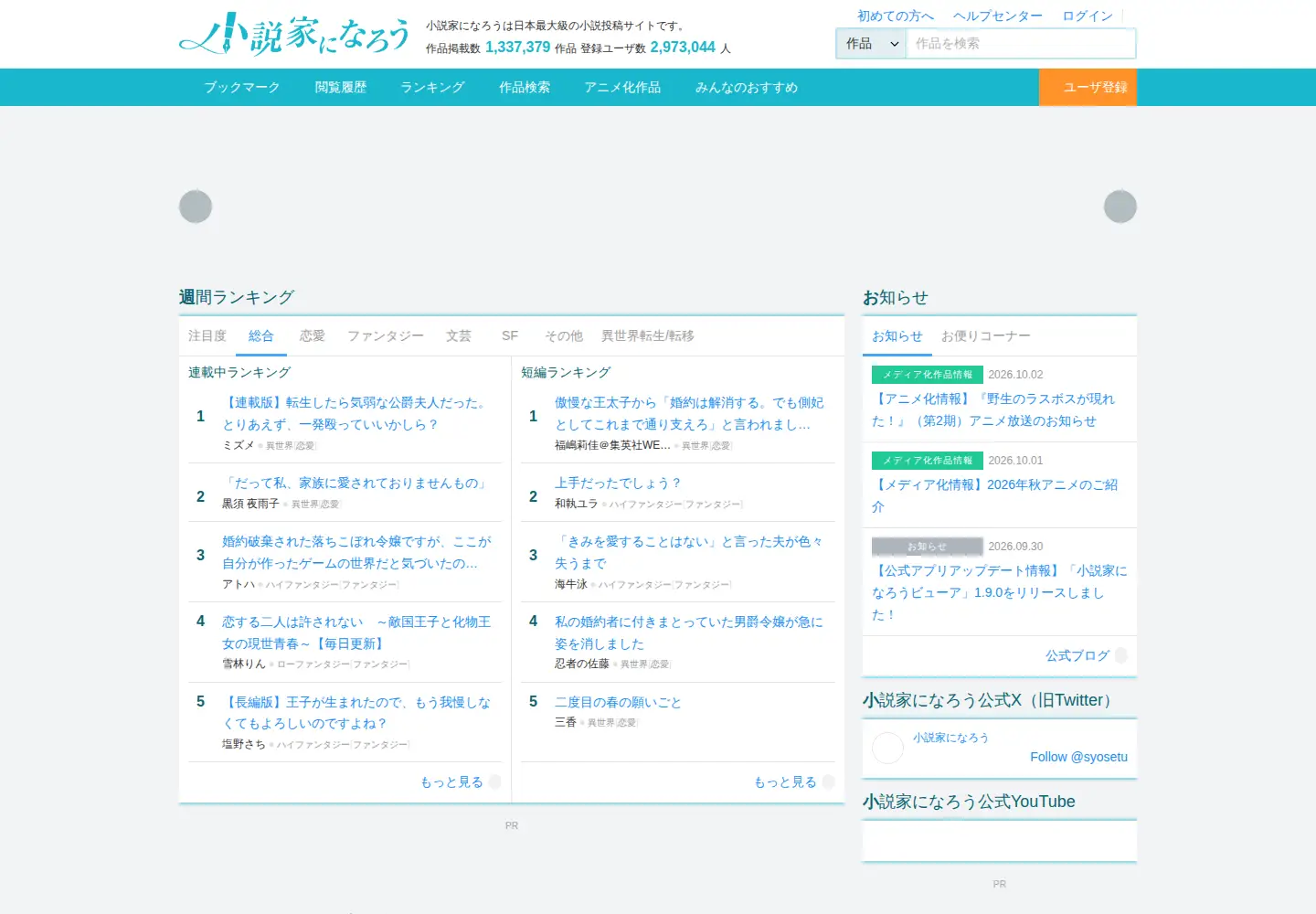This screenshot has height=914, width=1316.
Task: Open rank 1 serial 【連載版】転生したら気弱な公爵夫人だった
Action: [357, 413]
